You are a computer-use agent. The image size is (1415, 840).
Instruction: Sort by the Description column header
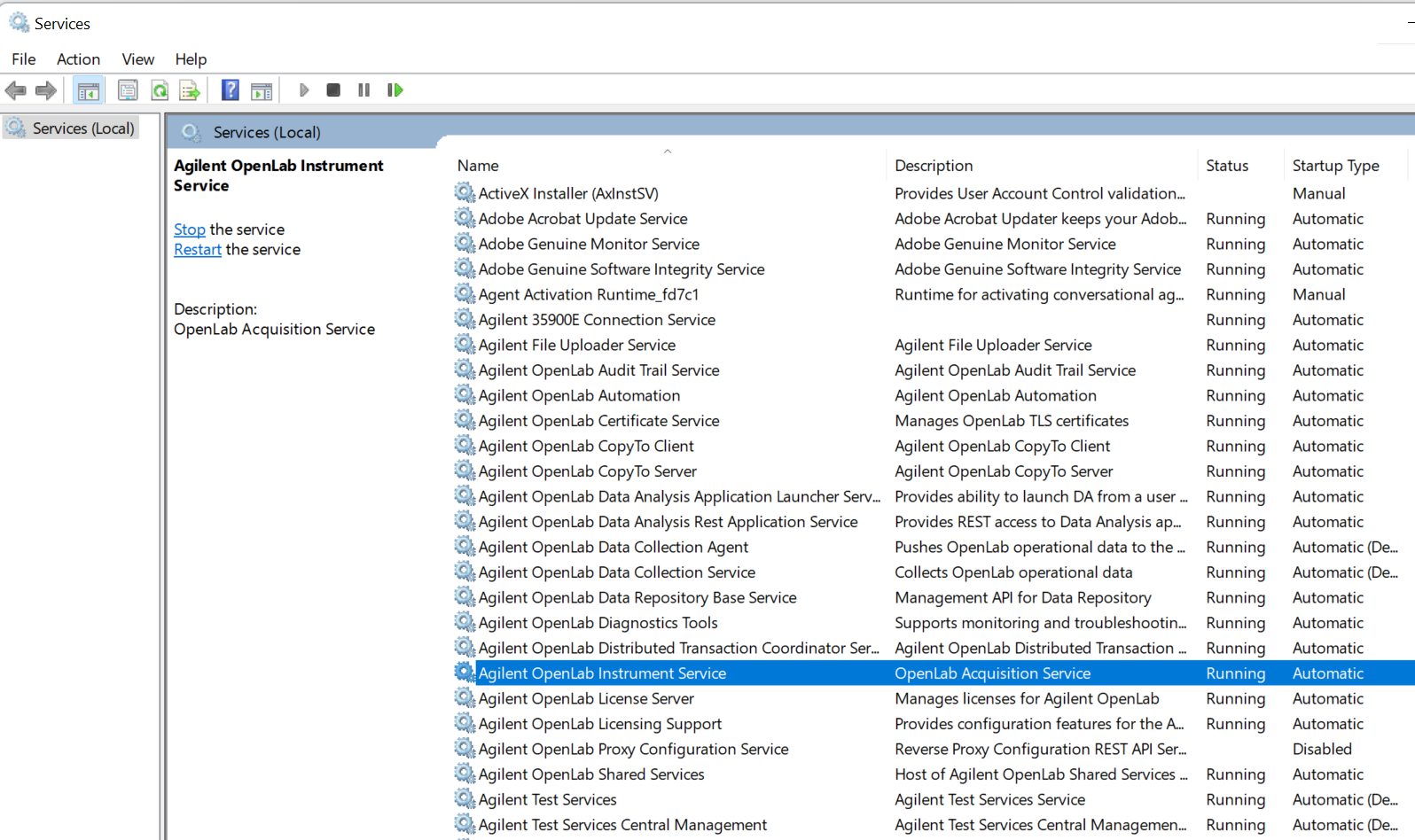pos(1042,166)
